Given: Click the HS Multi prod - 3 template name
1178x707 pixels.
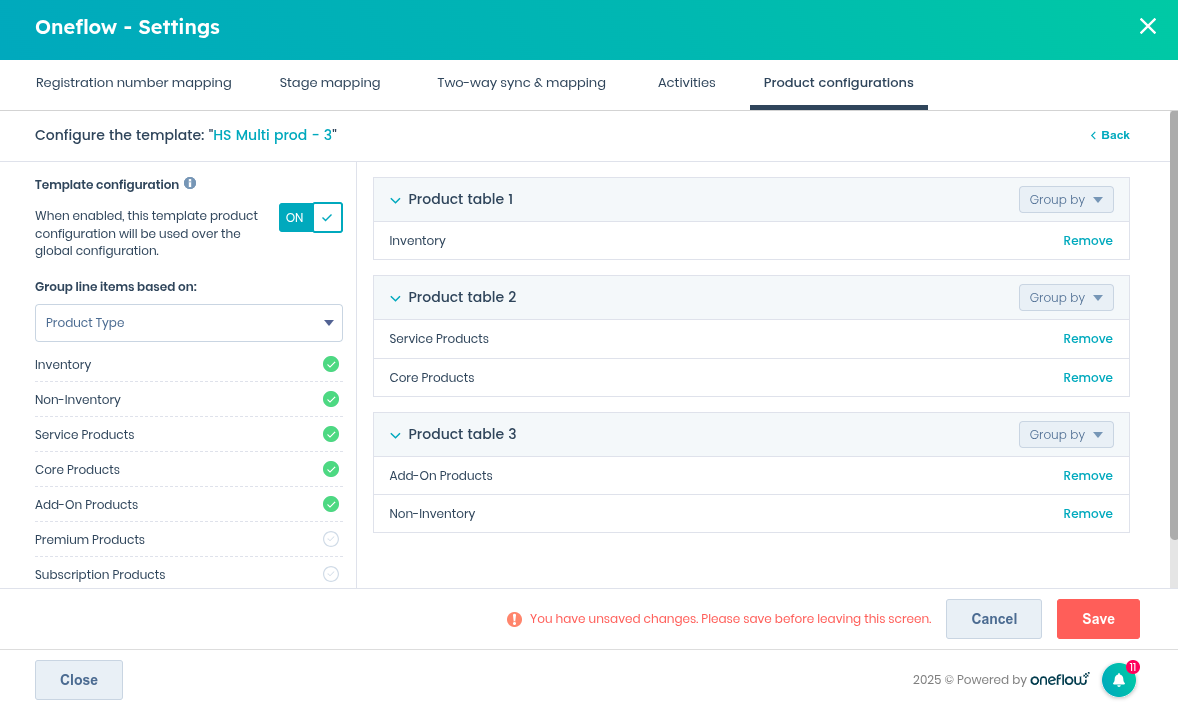Looking at the screenshot, I should pos(273,135).
